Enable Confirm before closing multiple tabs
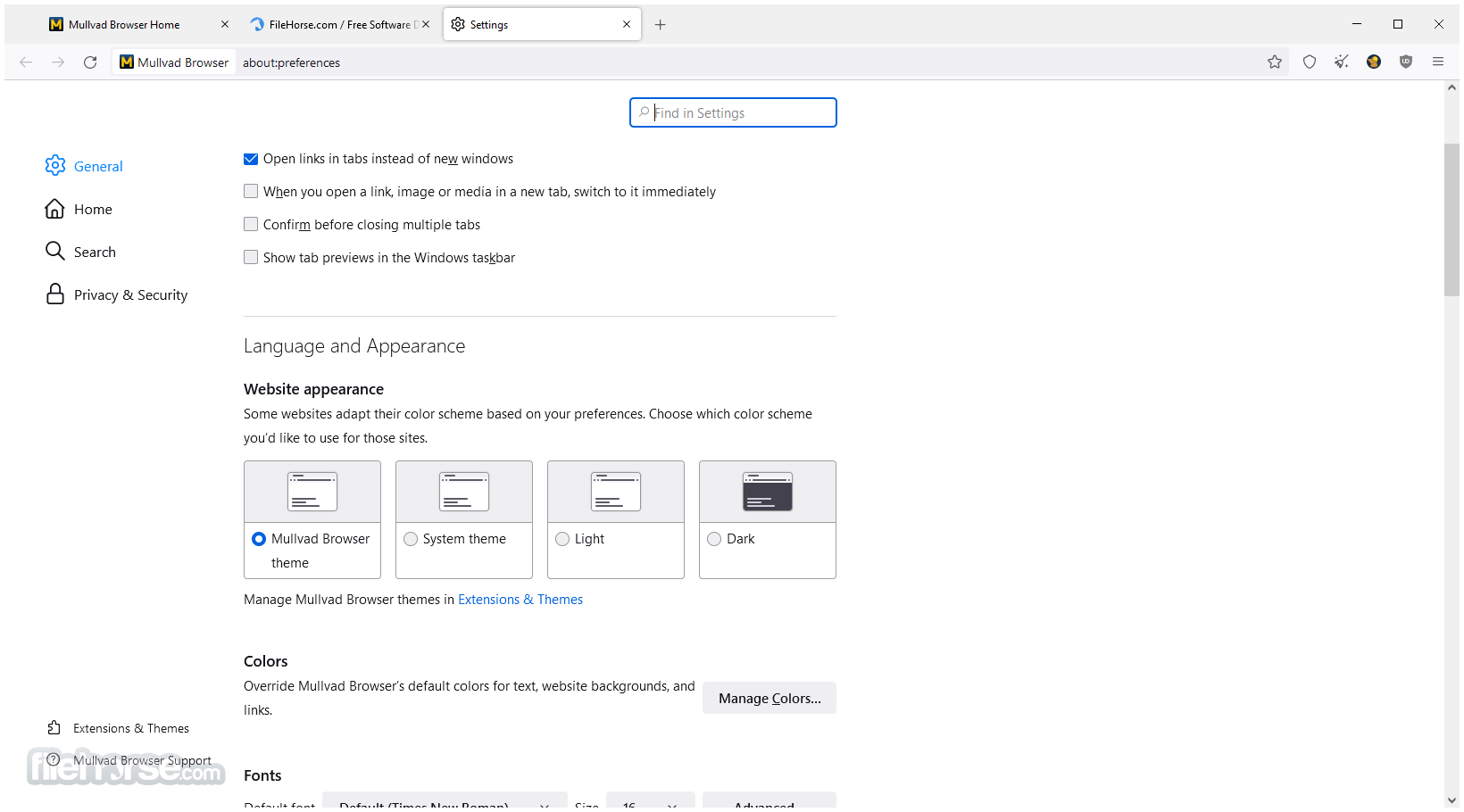This screenshot has width=1464, height=812. (x=251, y=225)
